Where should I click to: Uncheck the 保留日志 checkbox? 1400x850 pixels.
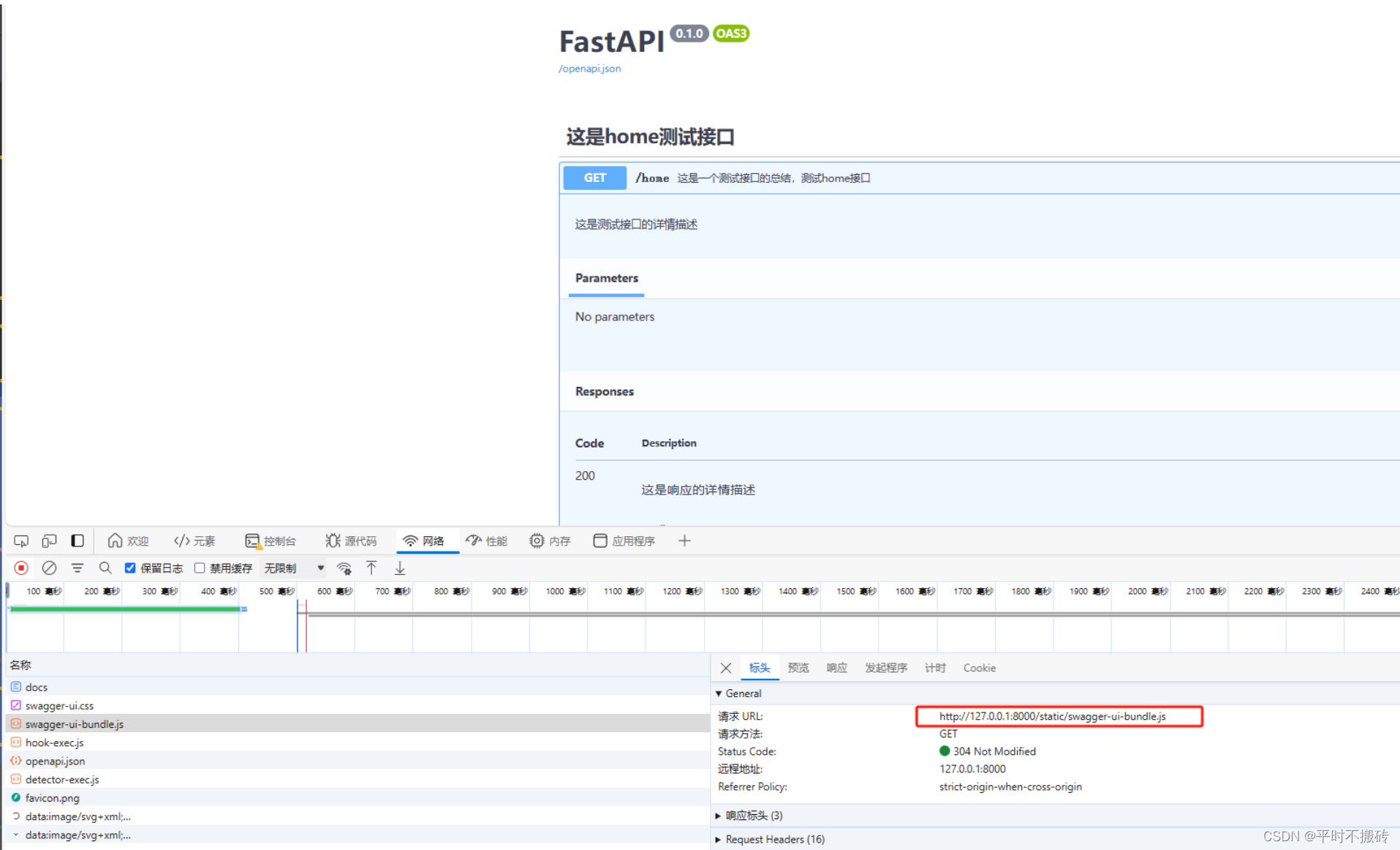[x=129, y=568]
